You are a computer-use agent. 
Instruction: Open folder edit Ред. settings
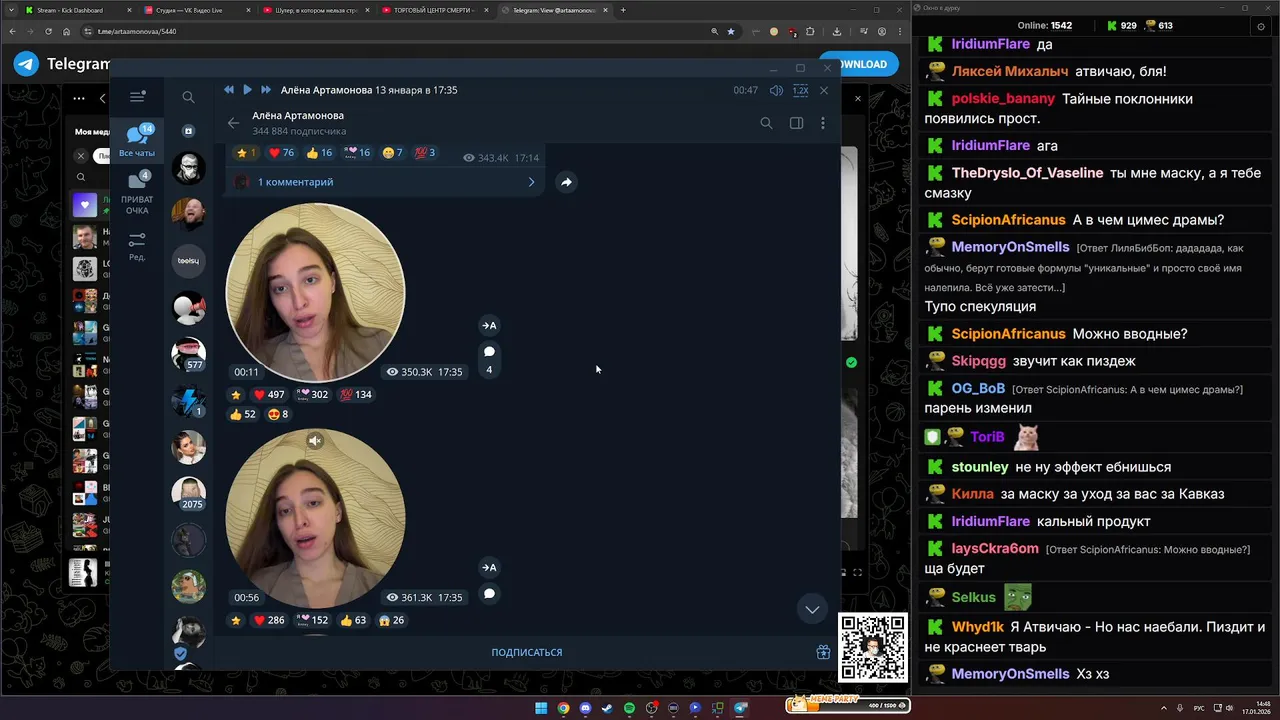137,246
